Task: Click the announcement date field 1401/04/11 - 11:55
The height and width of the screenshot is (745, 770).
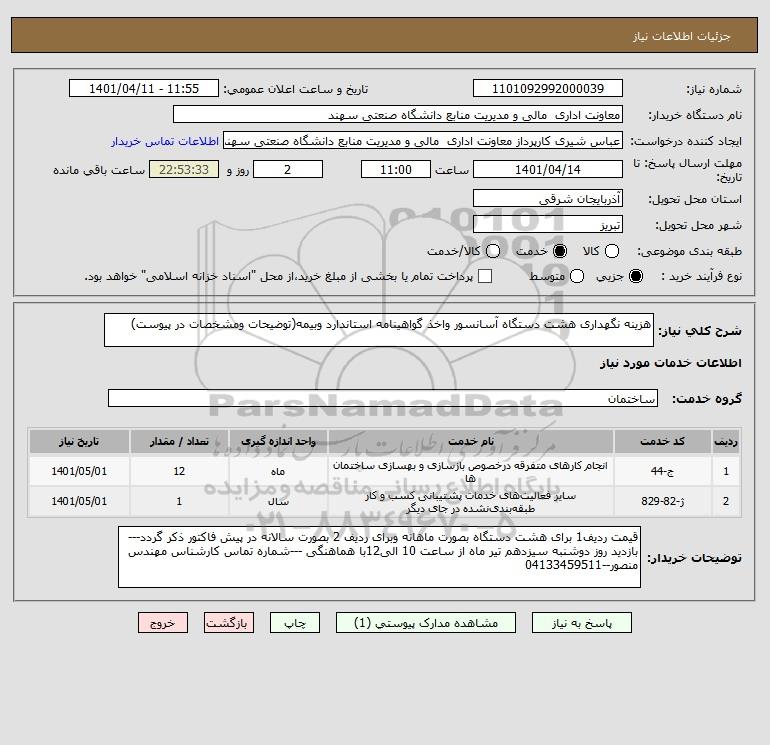Action: tap(143, 88)
